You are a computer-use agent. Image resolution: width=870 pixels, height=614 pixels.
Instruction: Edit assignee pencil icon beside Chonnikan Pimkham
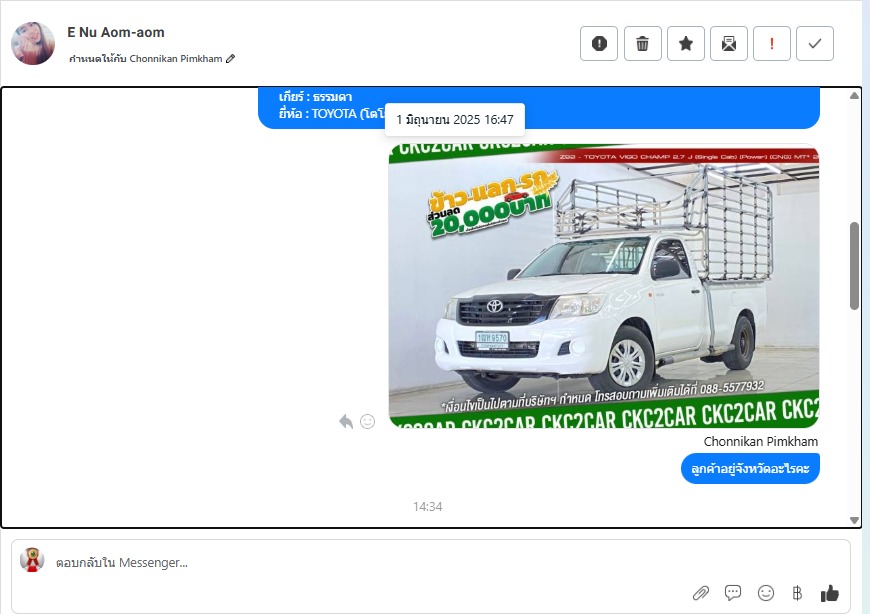click(x=230, y=58)
